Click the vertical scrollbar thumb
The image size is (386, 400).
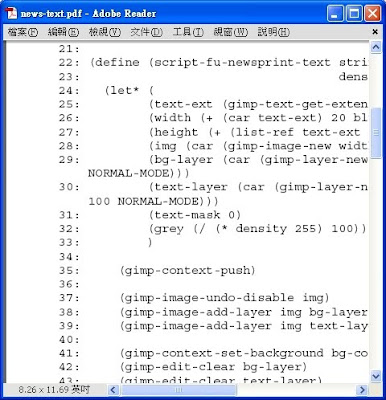tap(376, 133)
